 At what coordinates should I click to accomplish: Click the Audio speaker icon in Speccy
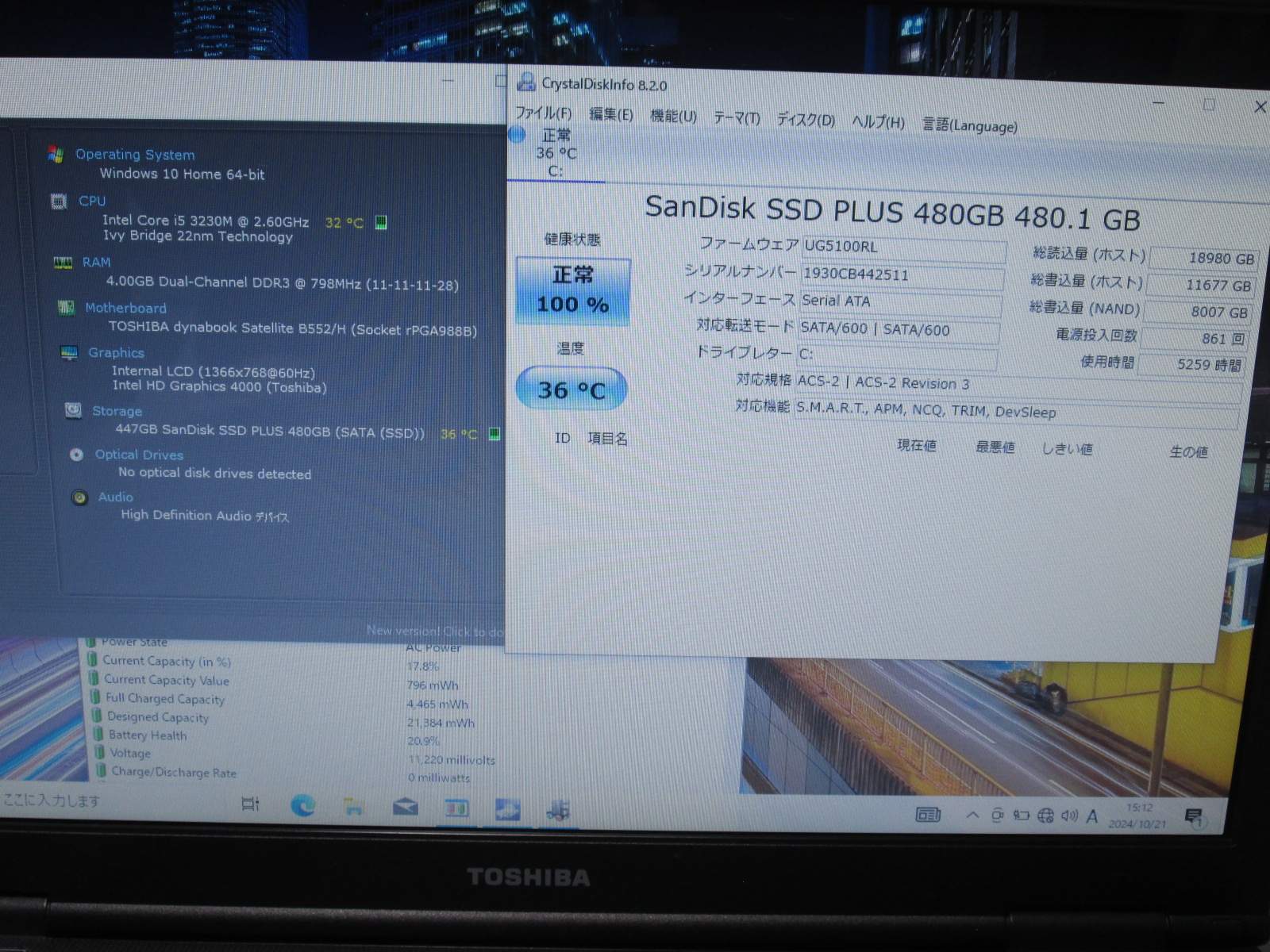pos(79,497)
